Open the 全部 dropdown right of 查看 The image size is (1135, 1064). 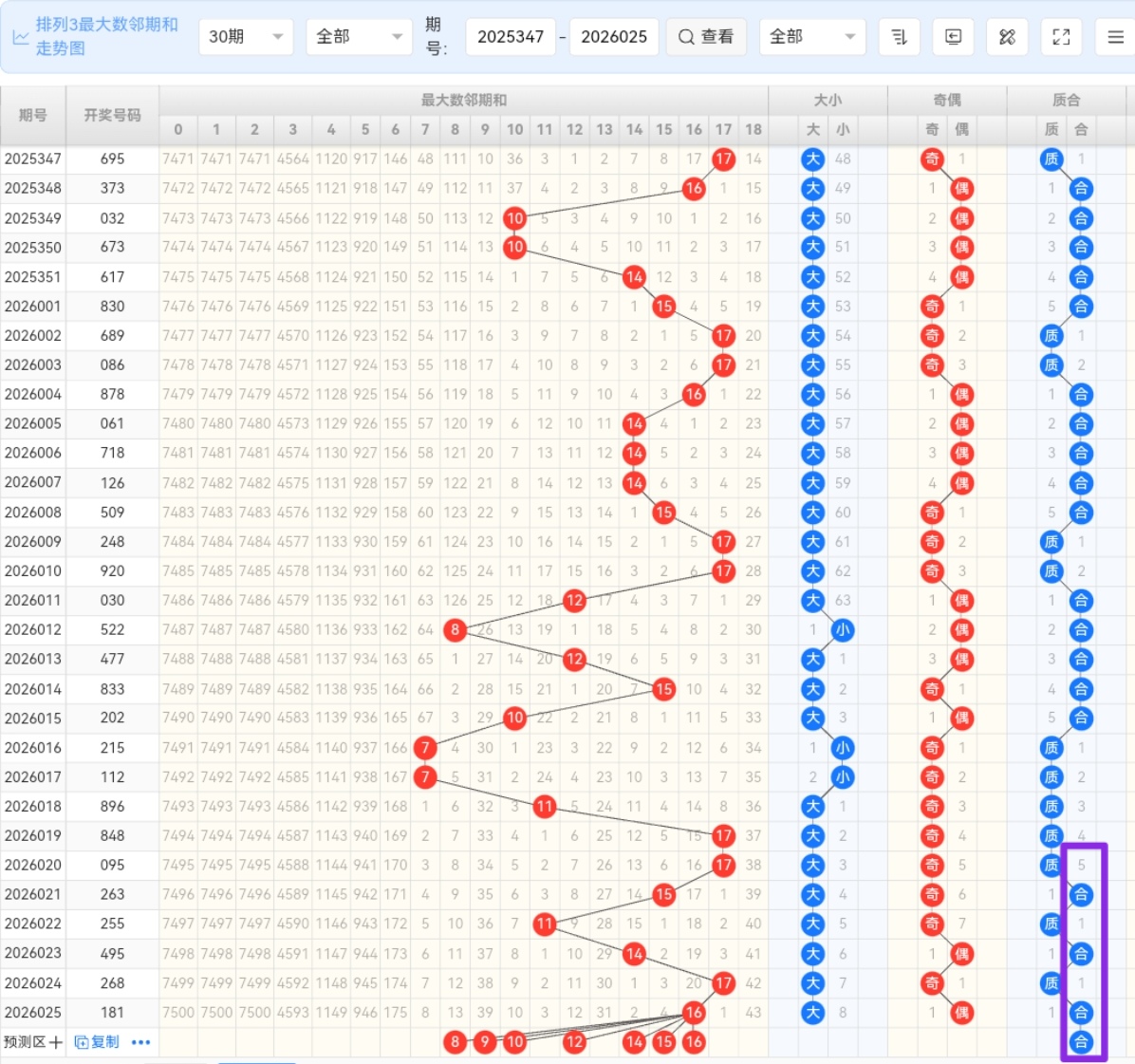click(811, 37)
